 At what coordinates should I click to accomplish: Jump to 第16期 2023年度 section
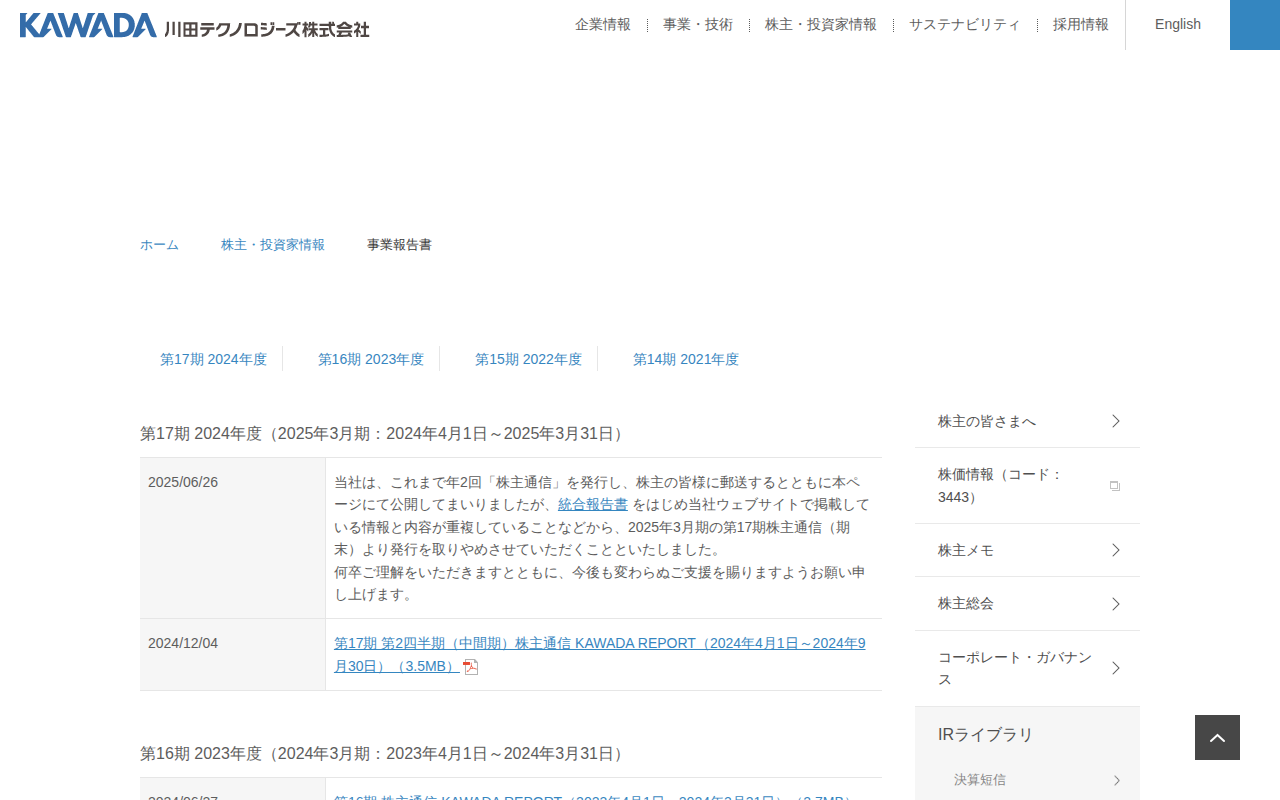coord(371,359)
